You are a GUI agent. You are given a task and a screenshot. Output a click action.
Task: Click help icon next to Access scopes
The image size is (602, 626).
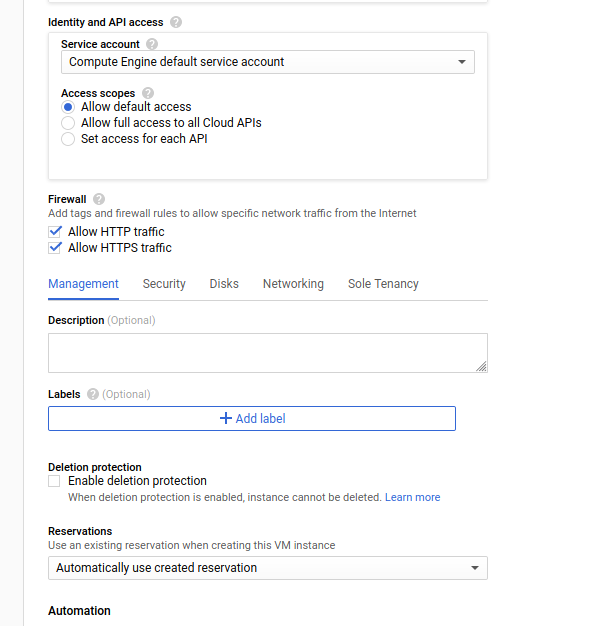tap(148, 93)
